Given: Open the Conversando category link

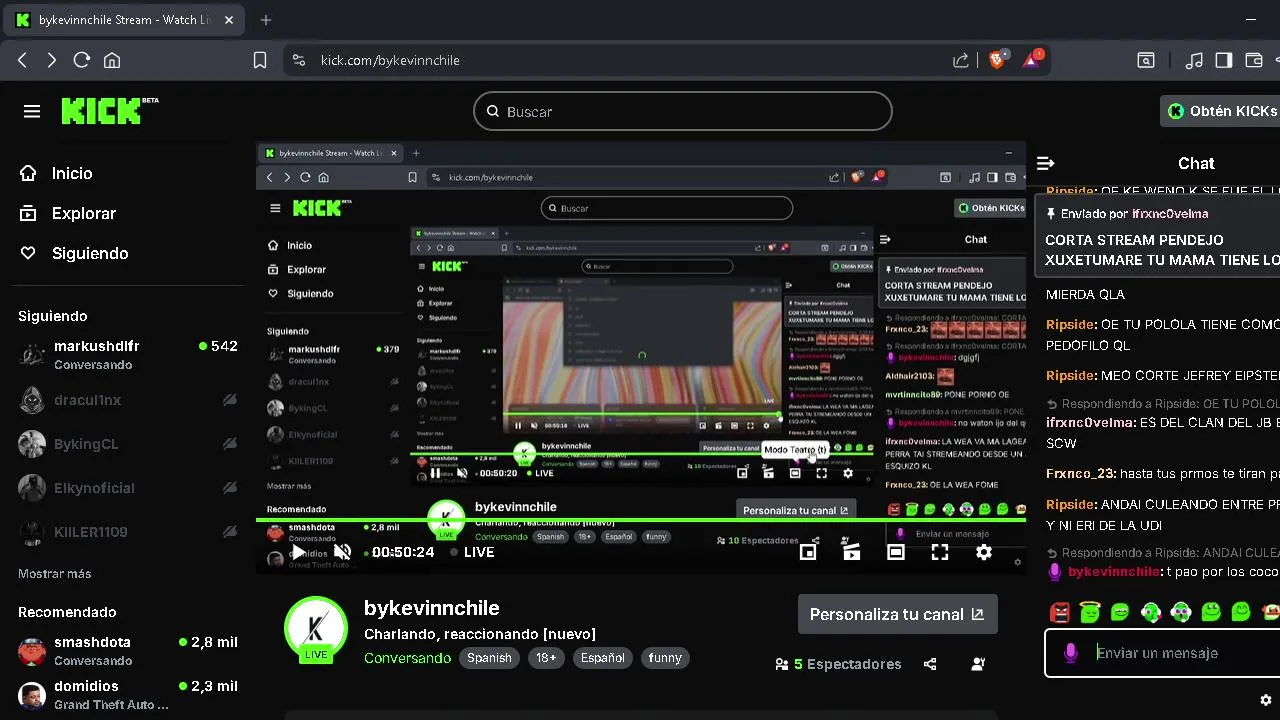Looking at the screenshot, I should click(407, 658).
